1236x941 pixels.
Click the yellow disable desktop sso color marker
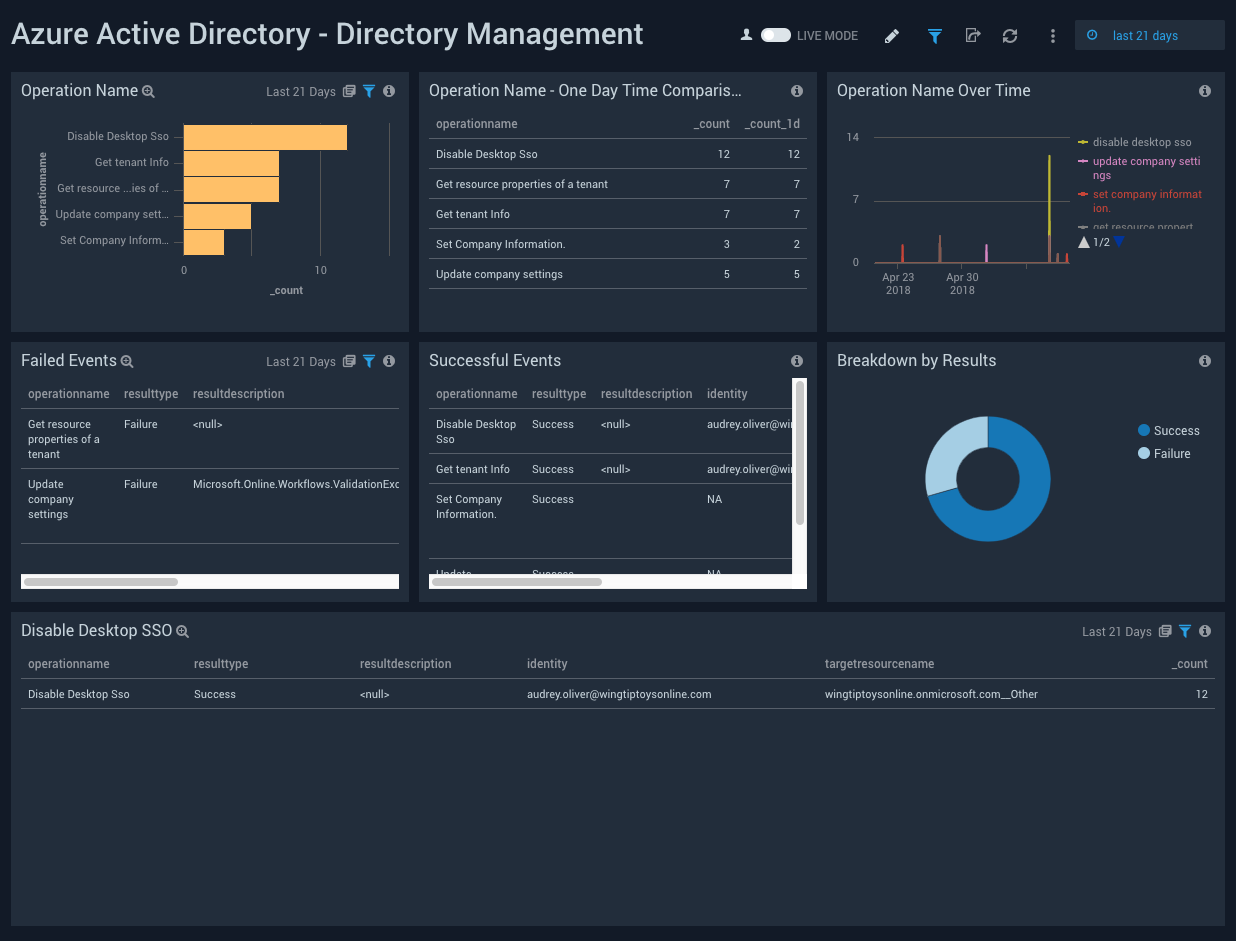click(x=1085, y=142)
